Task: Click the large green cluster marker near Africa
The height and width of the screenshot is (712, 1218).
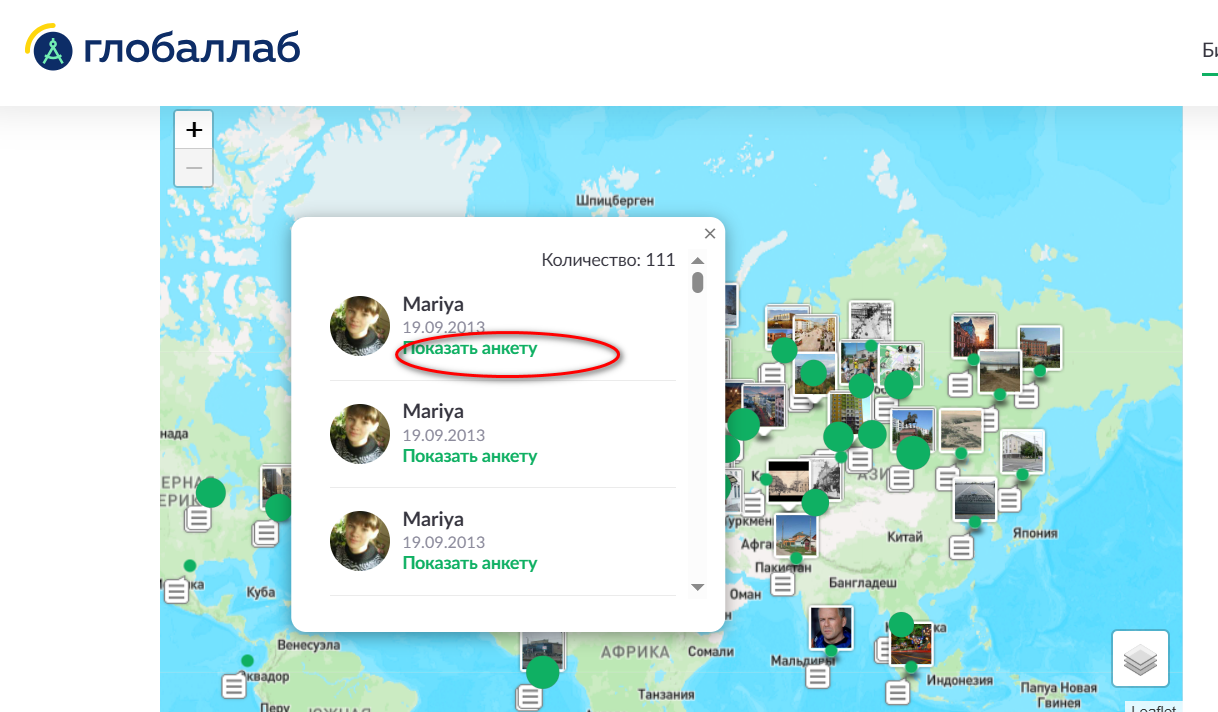Action: pos(542,672)
